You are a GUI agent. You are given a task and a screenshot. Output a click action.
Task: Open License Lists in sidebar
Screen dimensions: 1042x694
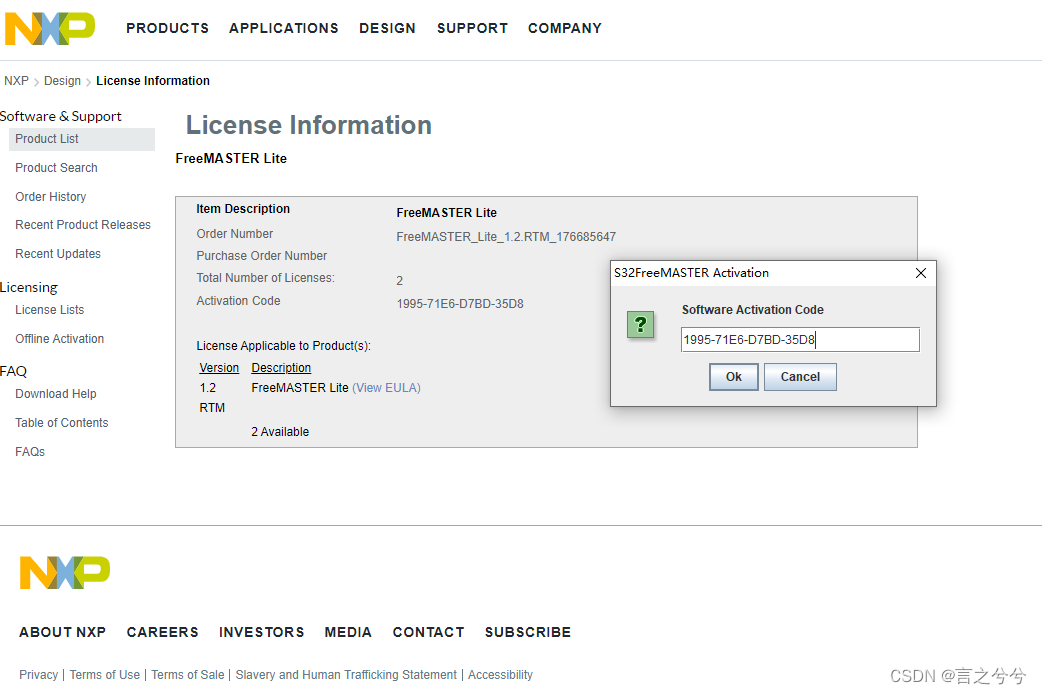(x=50, y=310)
